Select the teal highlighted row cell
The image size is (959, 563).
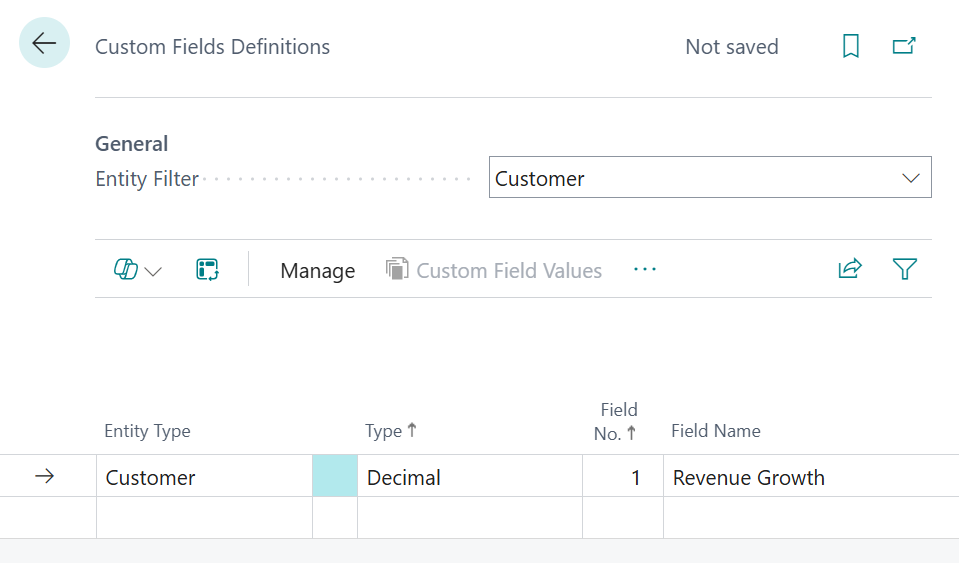pos(334,477)
